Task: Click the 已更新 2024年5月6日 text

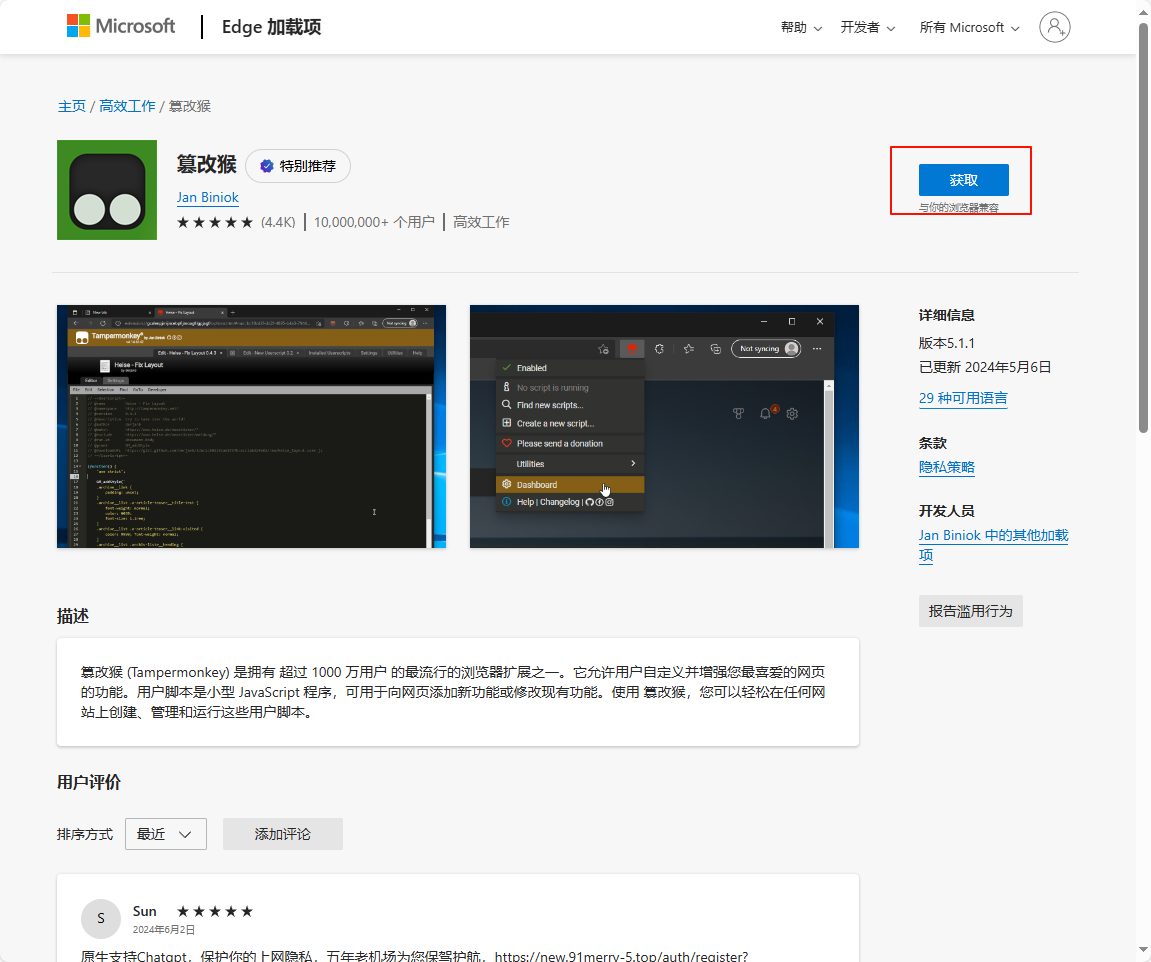Action: tap(985, 368)
